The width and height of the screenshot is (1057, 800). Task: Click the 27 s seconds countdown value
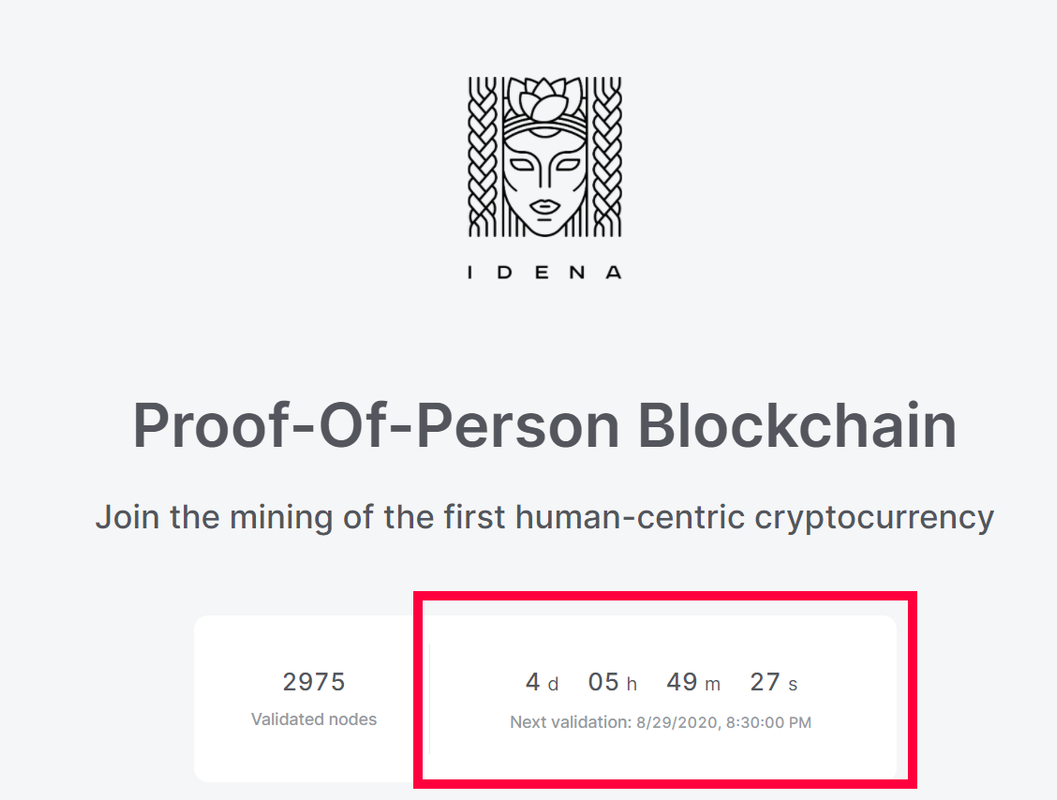774,682
